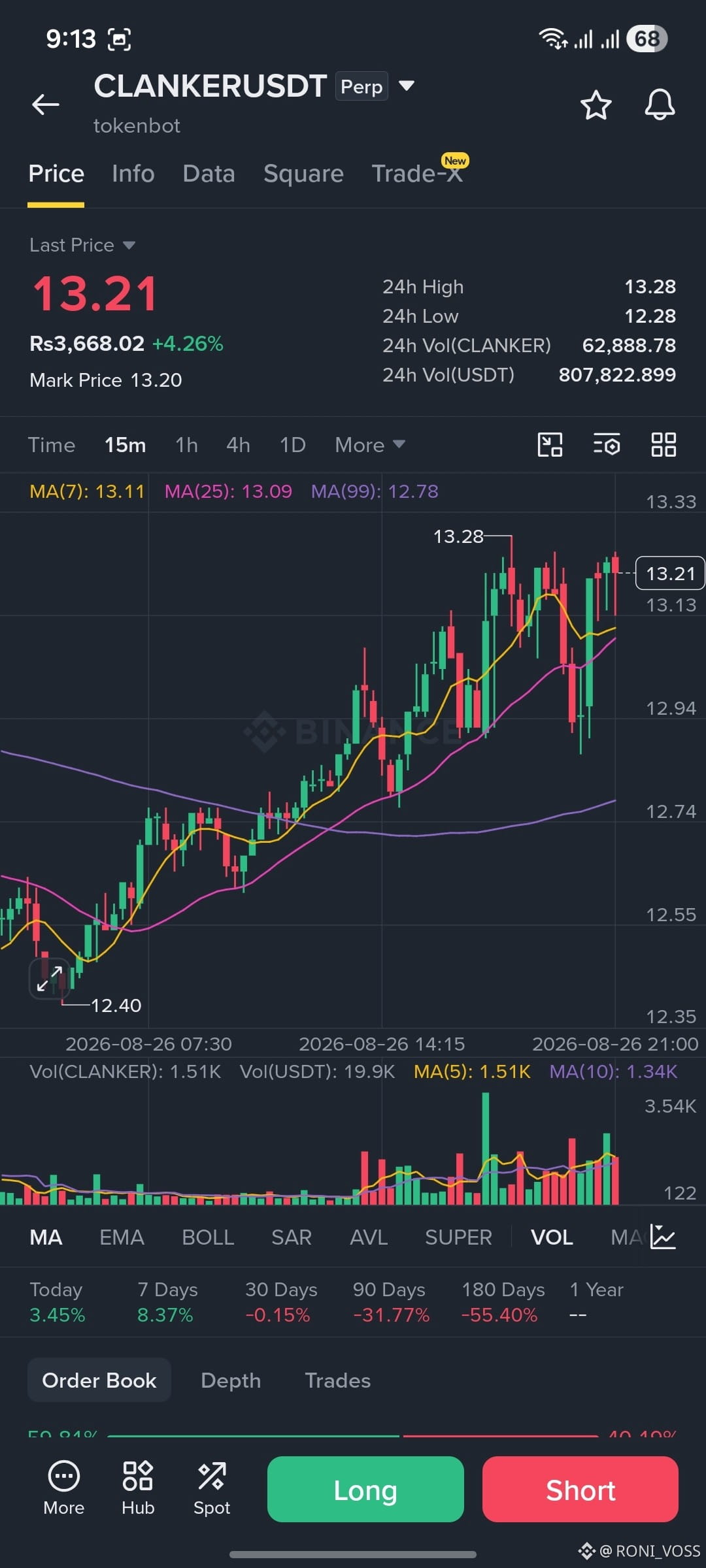
Task: Toggle the VOL sub-indicator
Action: [x=552, y=1237]
